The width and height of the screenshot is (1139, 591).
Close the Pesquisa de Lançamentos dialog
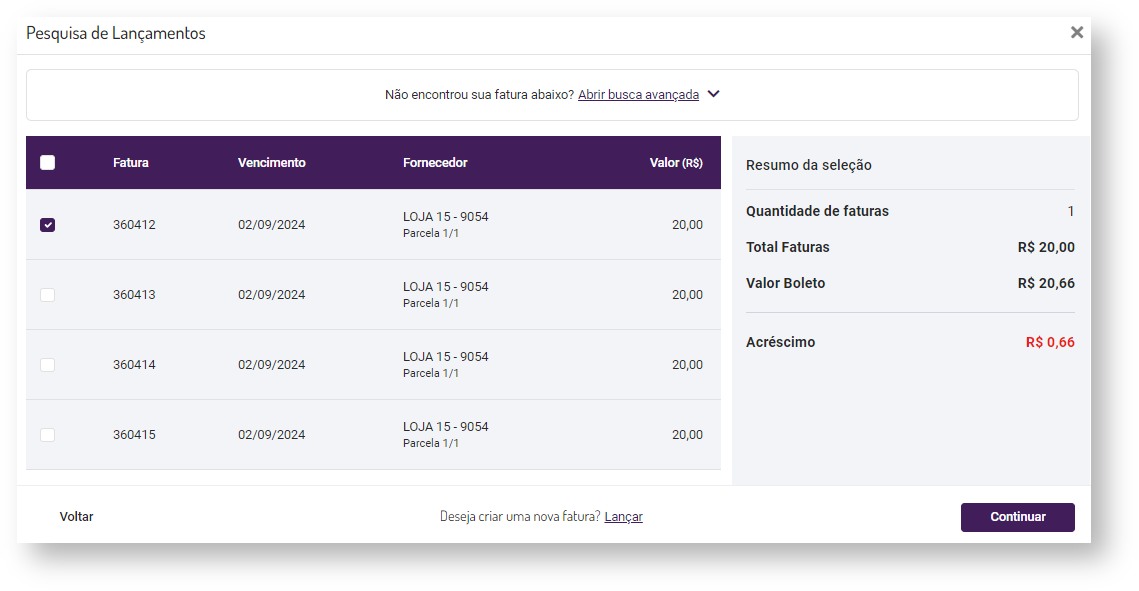coord(1076,32)
